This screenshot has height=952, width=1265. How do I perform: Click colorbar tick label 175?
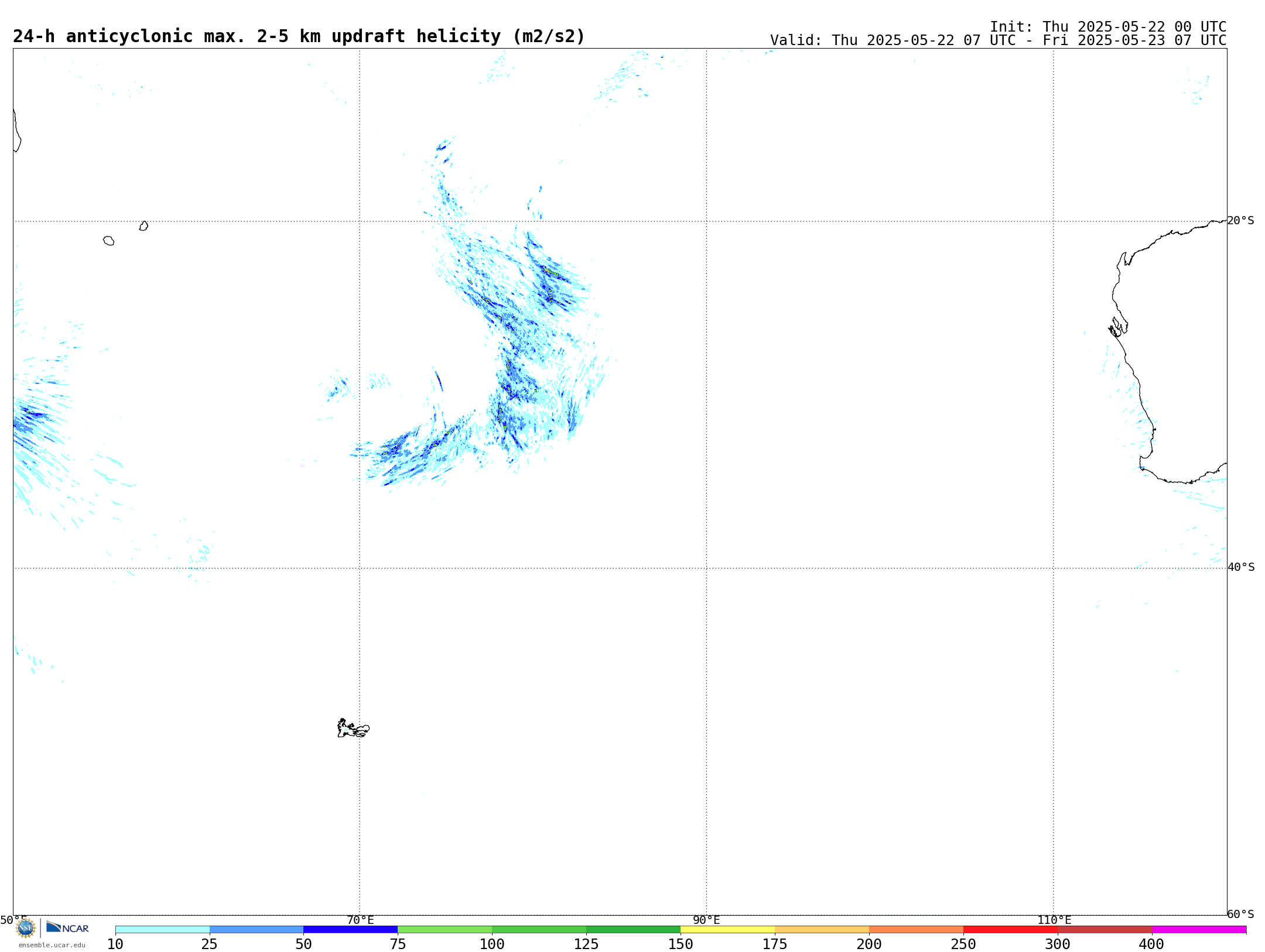(x=775, y=944)
